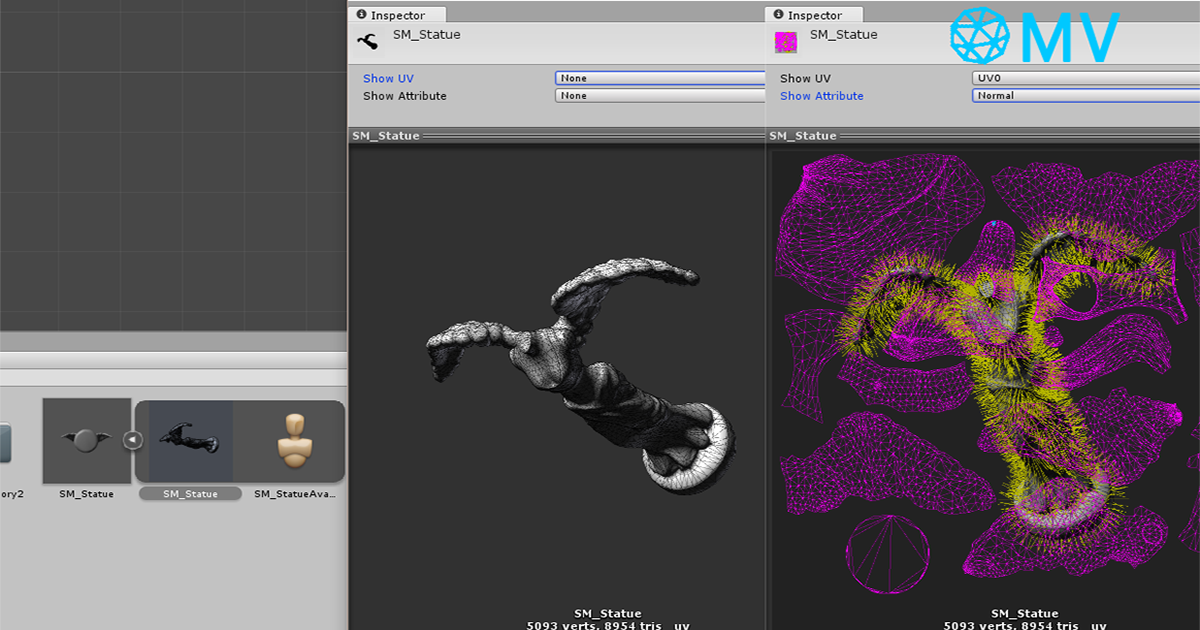Click the blue Show Attribute label

coord(821,96)
